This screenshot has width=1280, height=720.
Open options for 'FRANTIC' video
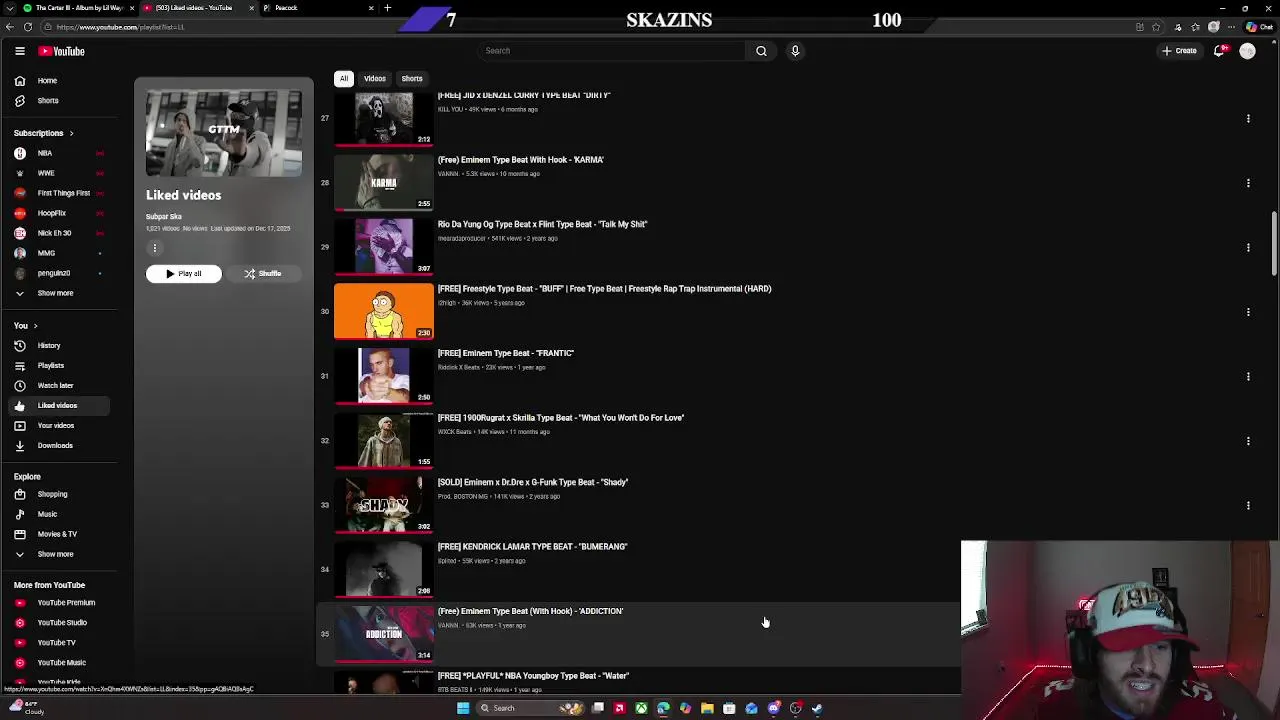point(1248,376)
